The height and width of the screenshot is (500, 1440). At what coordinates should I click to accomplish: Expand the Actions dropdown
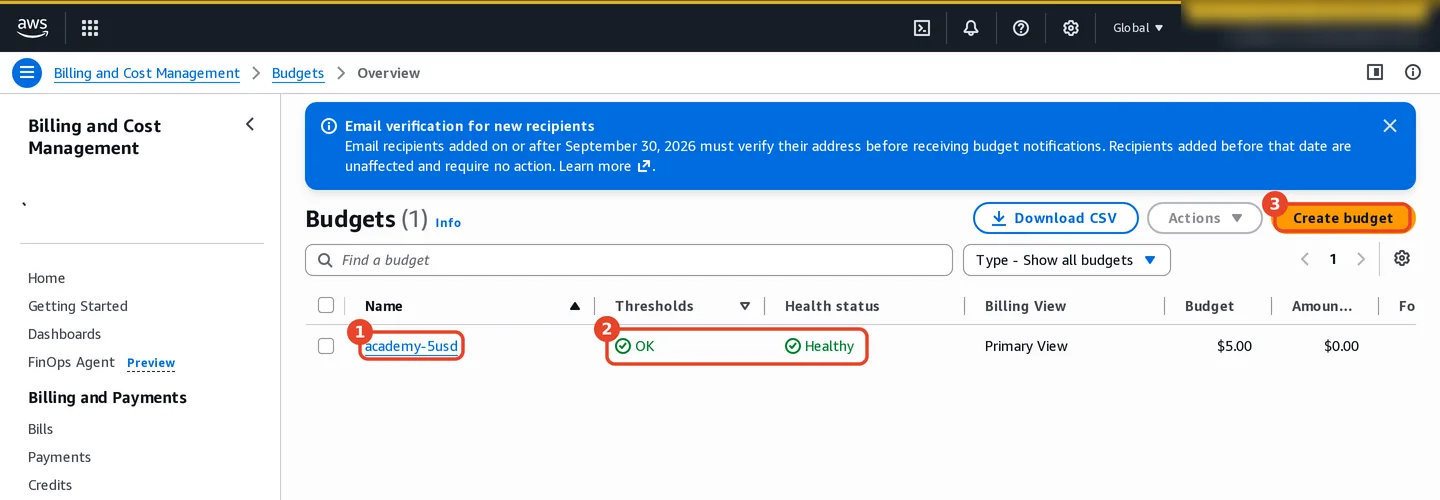tap(1205, 218)
